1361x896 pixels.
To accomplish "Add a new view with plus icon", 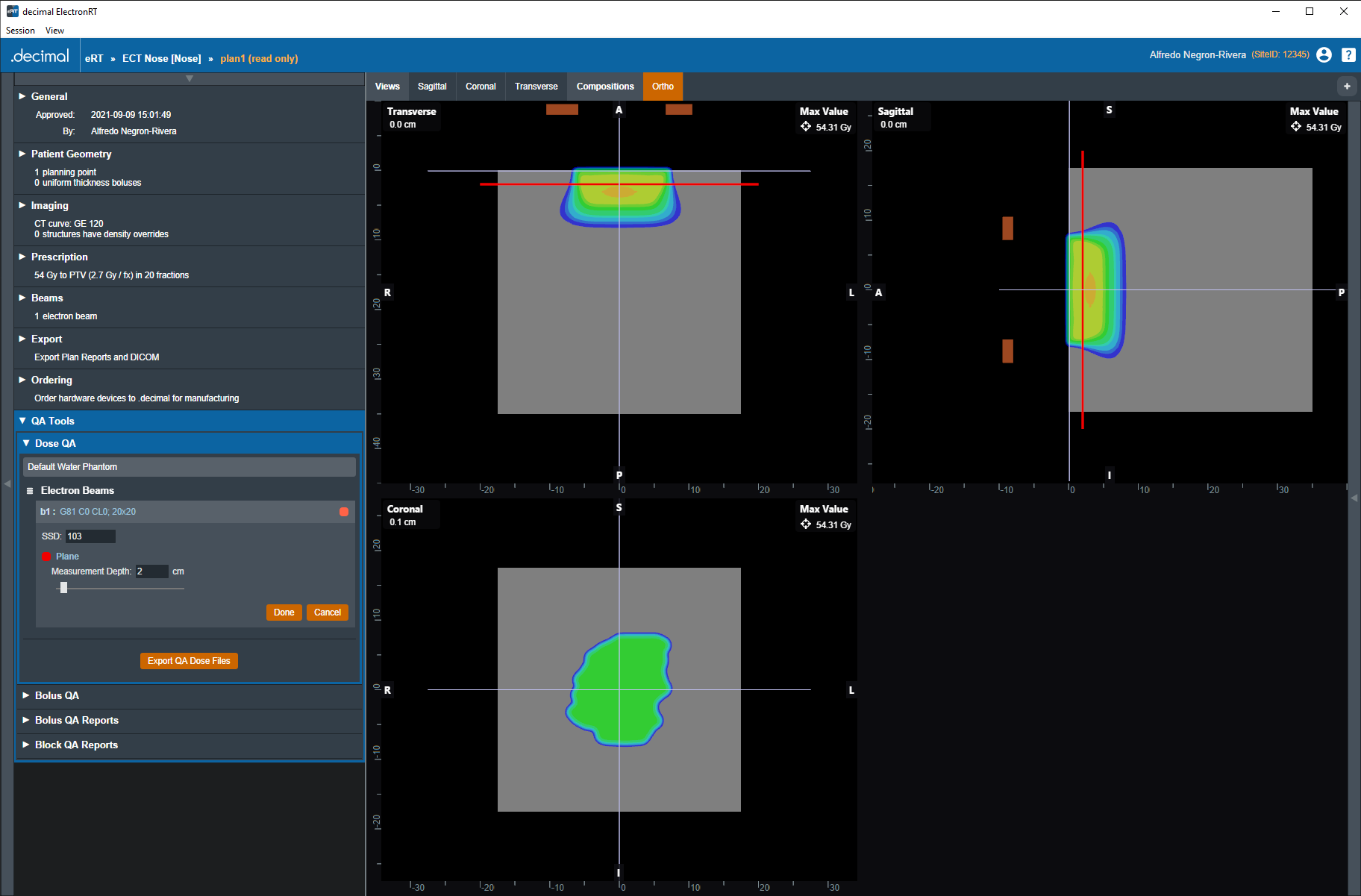I will click(x=1347, y=87).
